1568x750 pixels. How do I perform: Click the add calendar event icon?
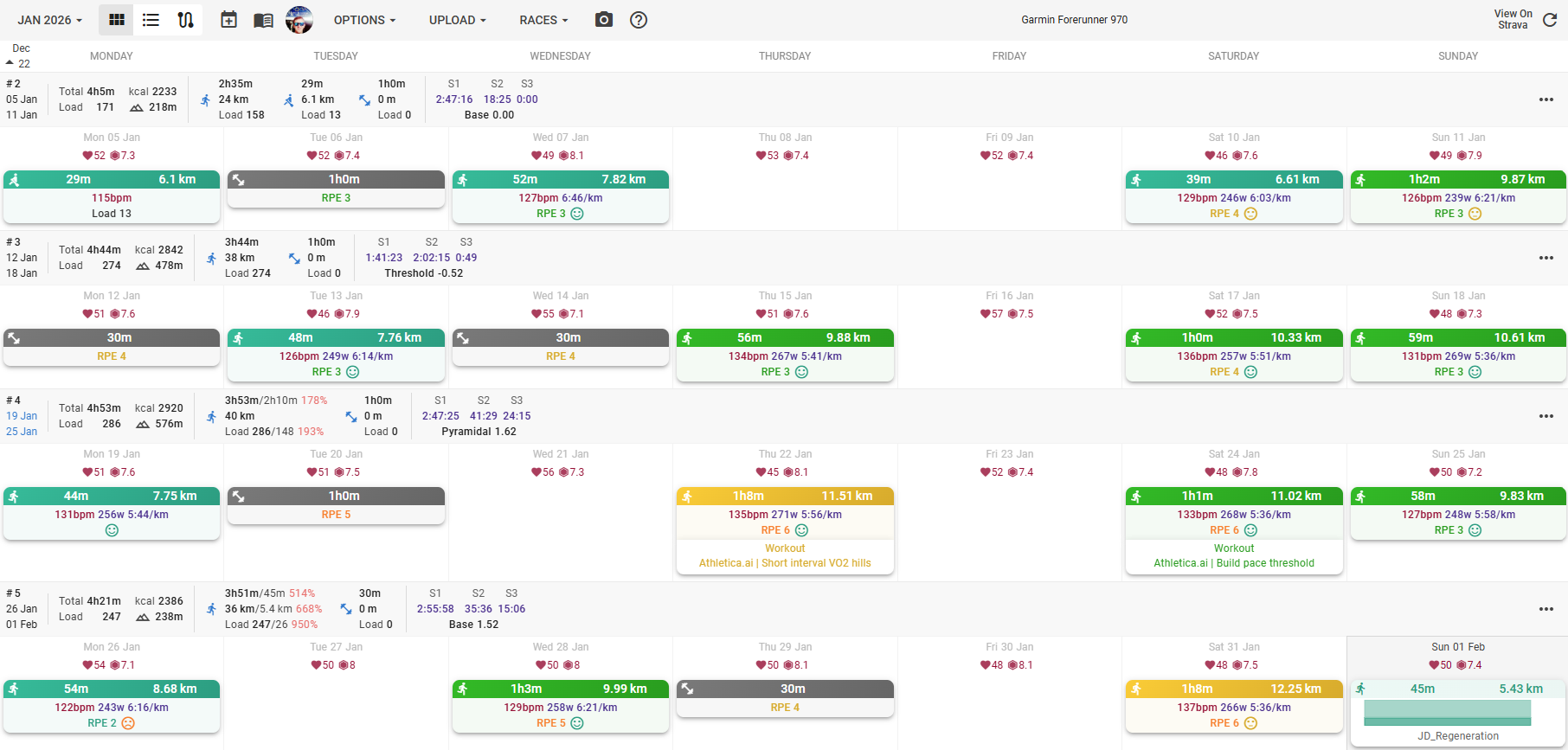(228, 20)
